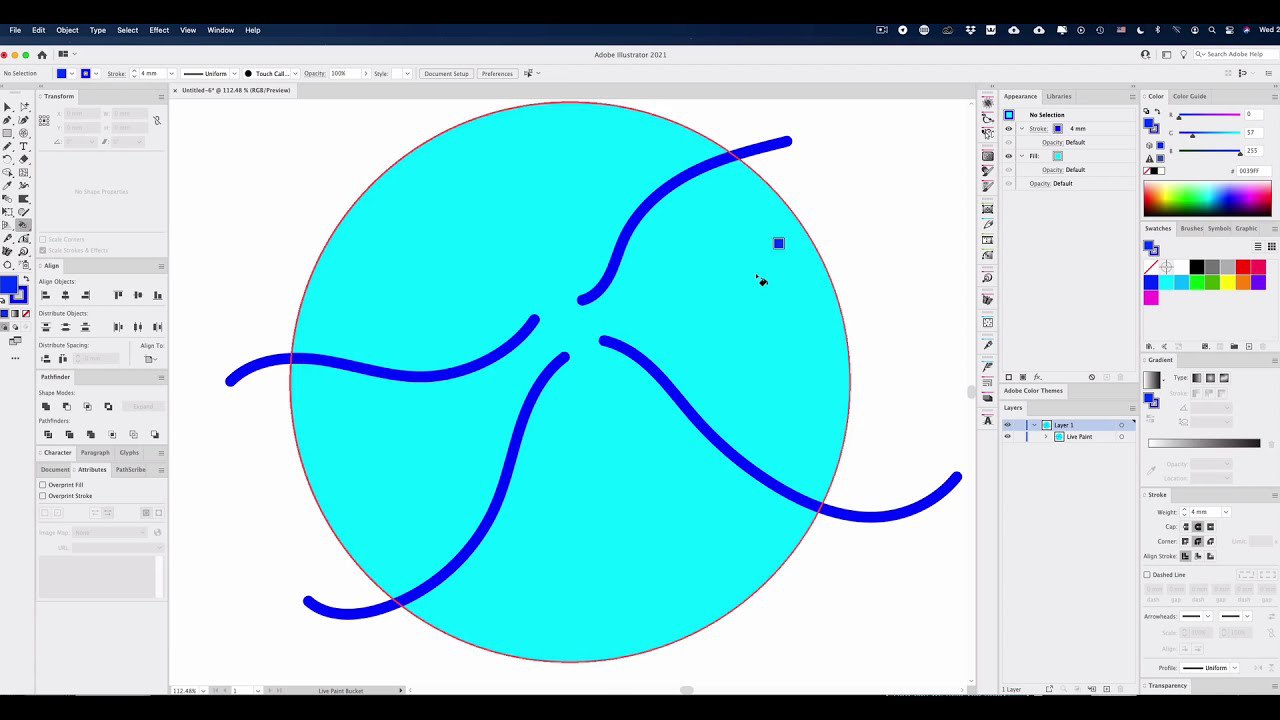Set the stroke corner to round join
Image resolution: width=1280 pixels, height=720 pixels.
tap(1198, 541)
